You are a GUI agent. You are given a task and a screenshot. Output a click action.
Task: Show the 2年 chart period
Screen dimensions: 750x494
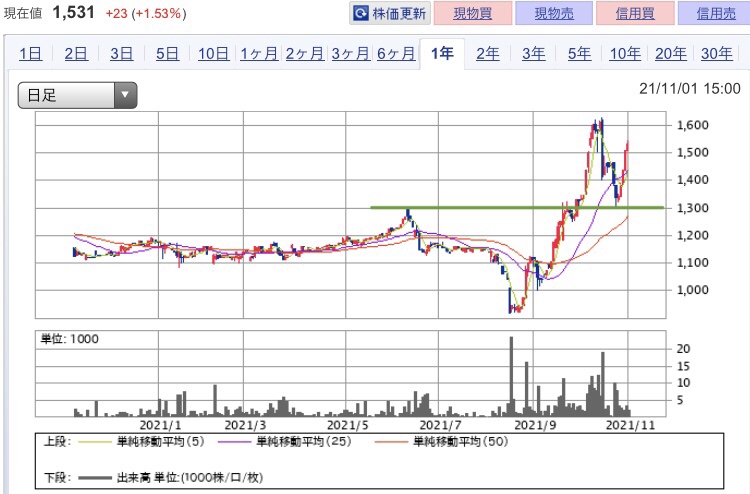tap(488, 54)
